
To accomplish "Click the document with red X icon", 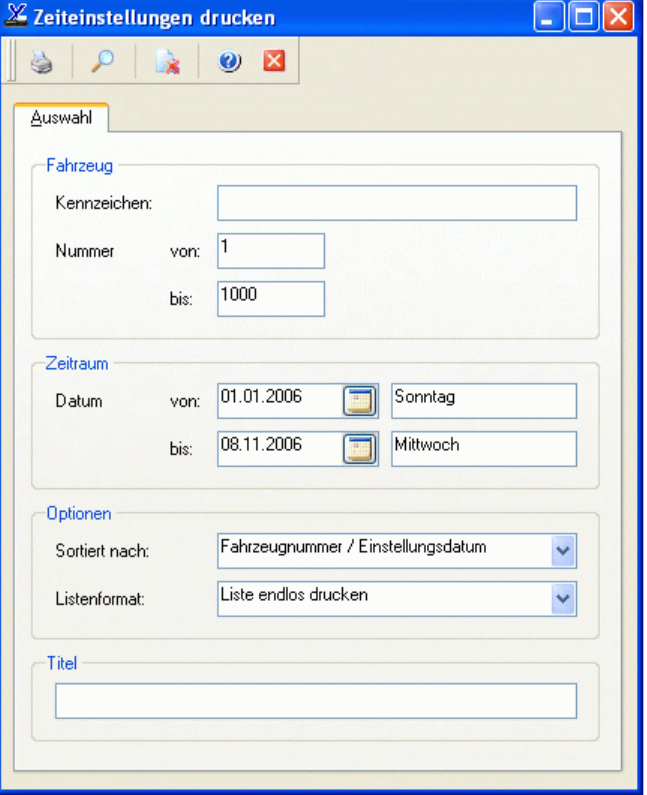I will click(166, 63).
